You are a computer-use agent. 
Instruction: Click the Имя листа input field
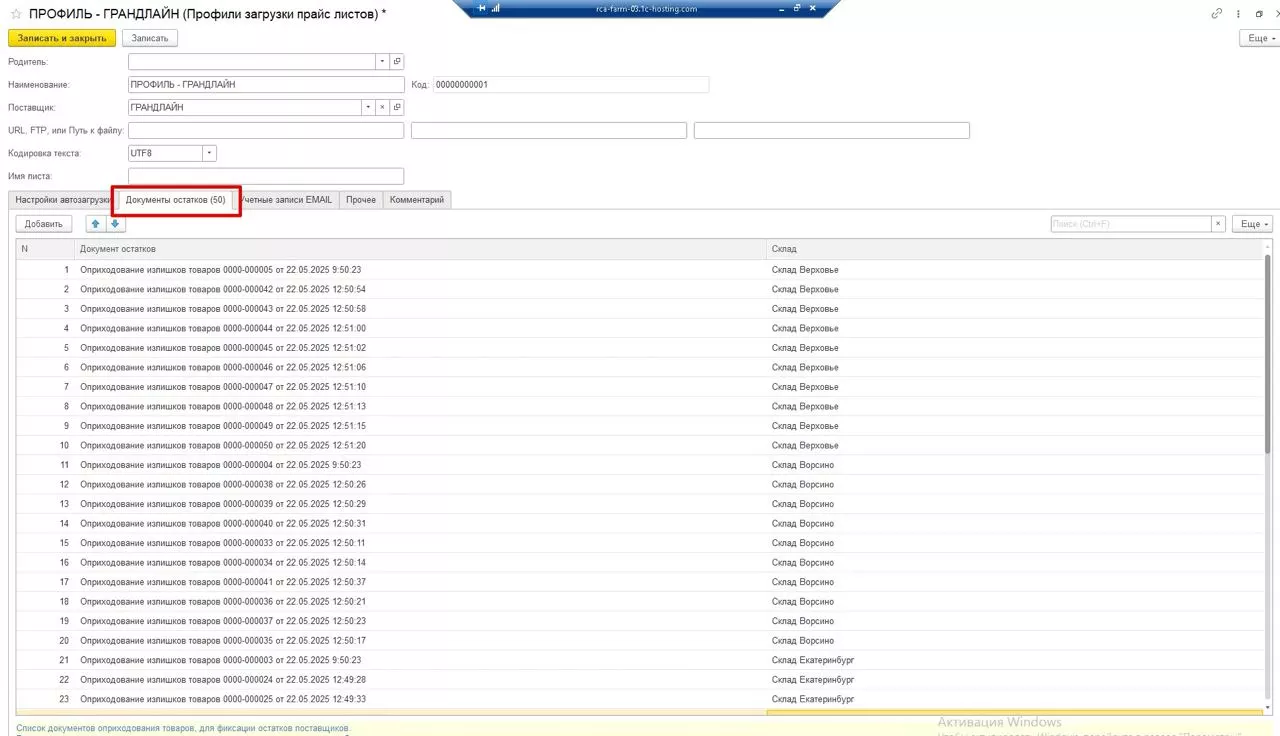266,176
